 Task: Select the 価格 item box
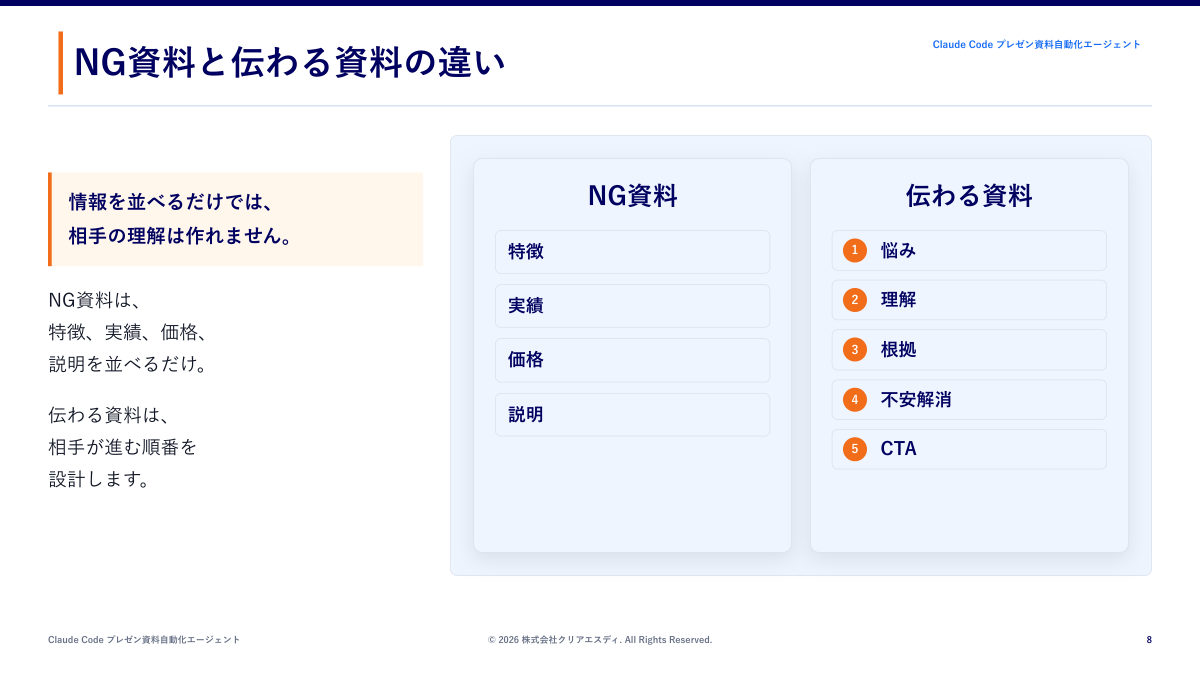click(x=632, y=360)
